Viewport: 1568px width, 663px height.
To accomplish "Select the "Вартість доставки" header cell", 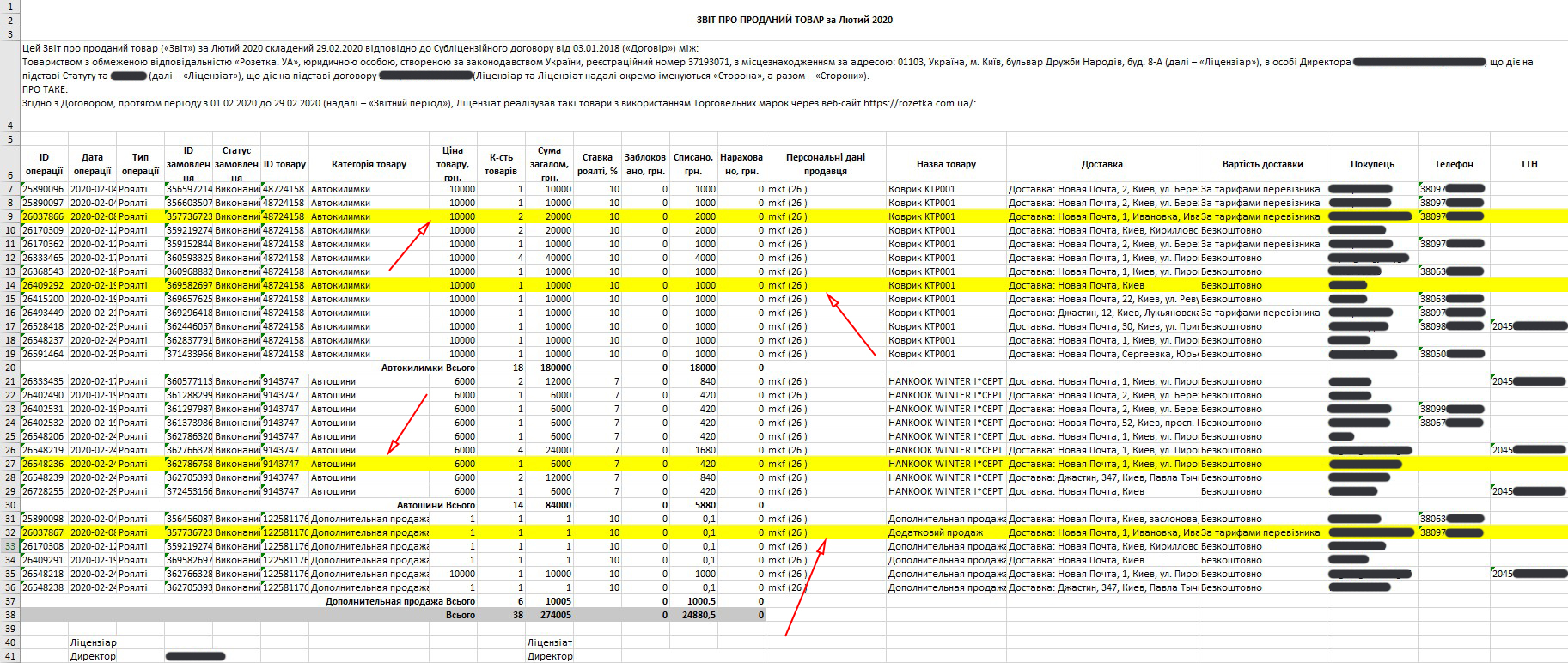I will click(x=1263, y=164).
